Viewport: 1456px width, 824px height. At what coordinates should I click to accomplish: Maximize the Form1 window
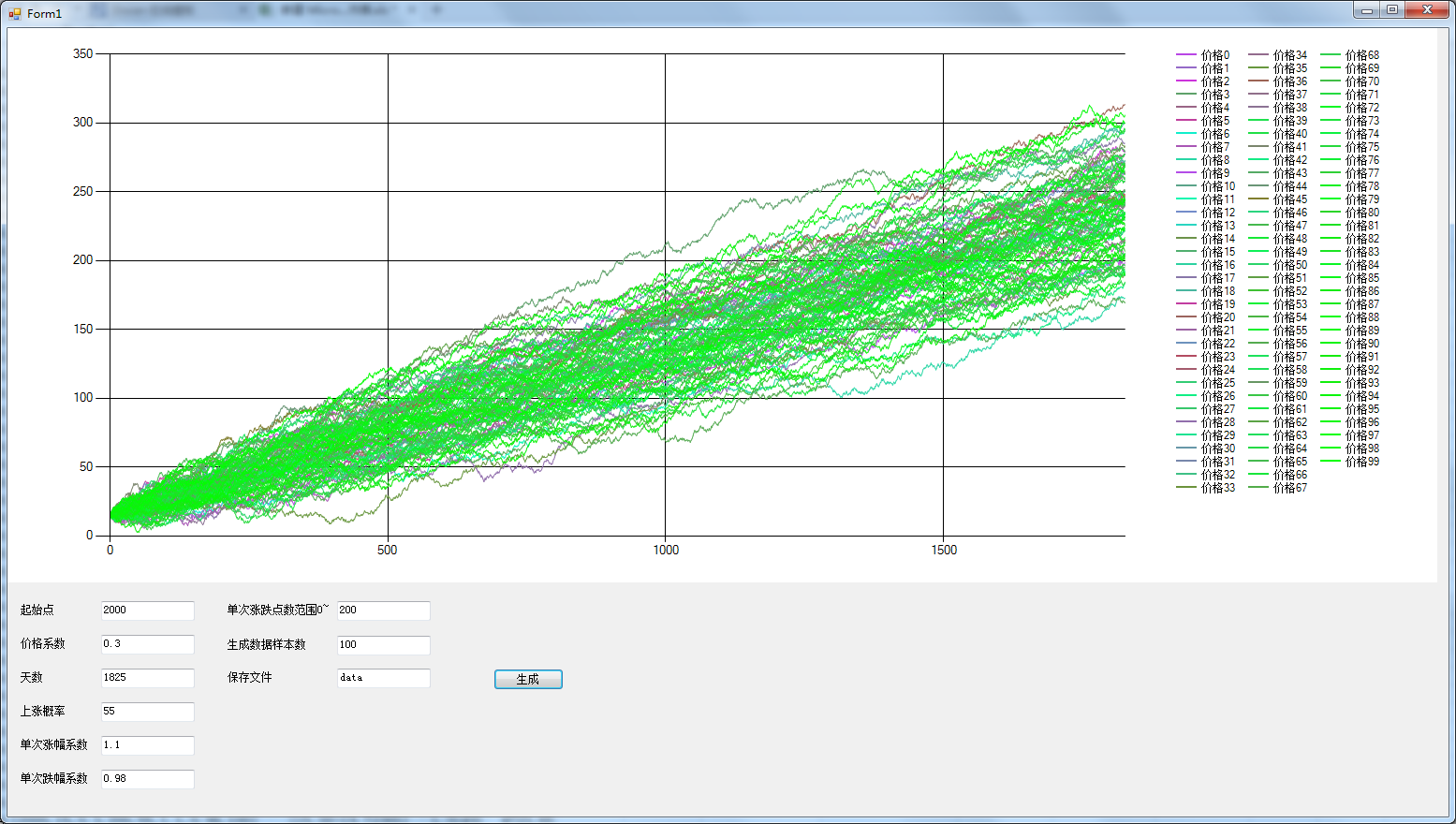click(x=1392, y=9)
